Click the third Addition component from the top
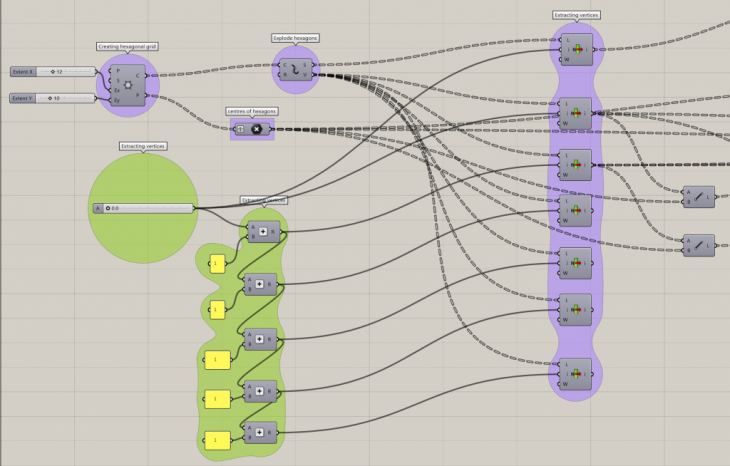Viewport: 730px width, 466px height. coord(261,339)
